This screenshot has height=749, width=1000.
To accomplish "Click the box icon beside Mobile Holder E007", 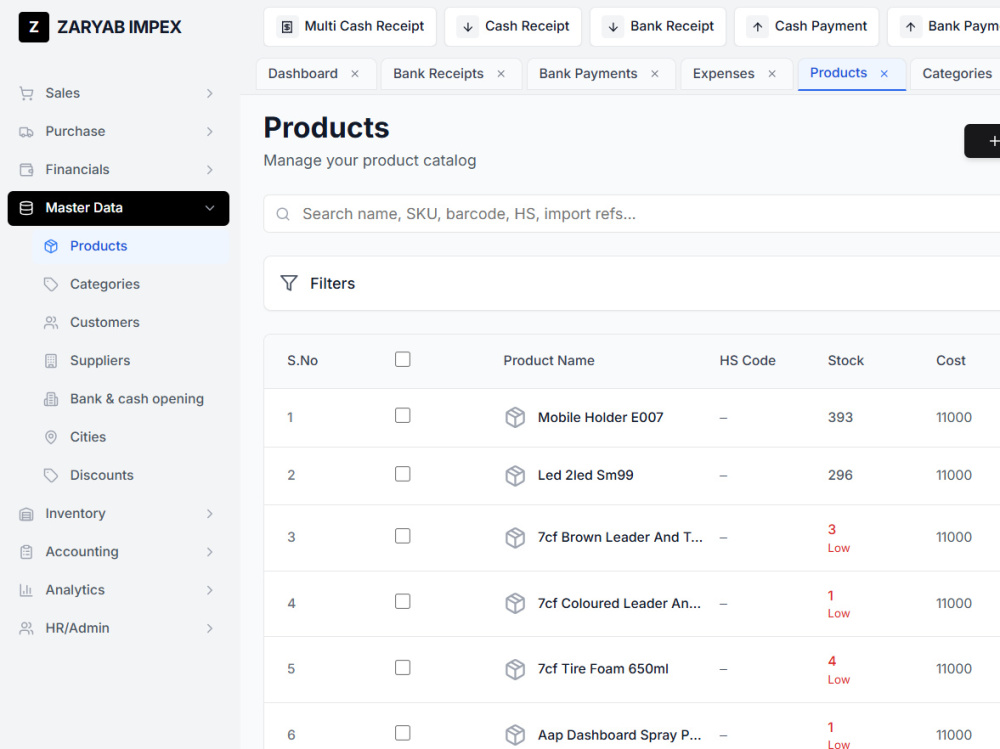I will [515, 417].
